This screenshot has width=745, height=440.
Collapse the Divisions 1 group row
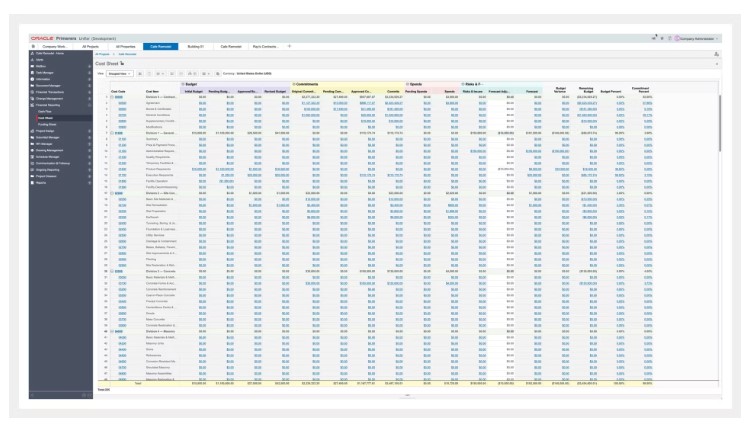coord(112,133)
